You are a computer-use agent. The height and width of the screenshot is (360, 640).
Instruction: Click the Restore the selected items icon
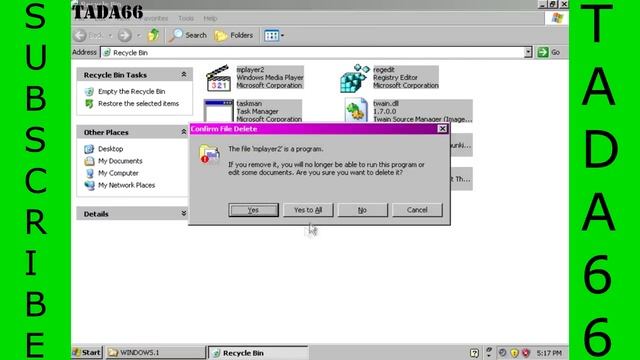(89, 104)
